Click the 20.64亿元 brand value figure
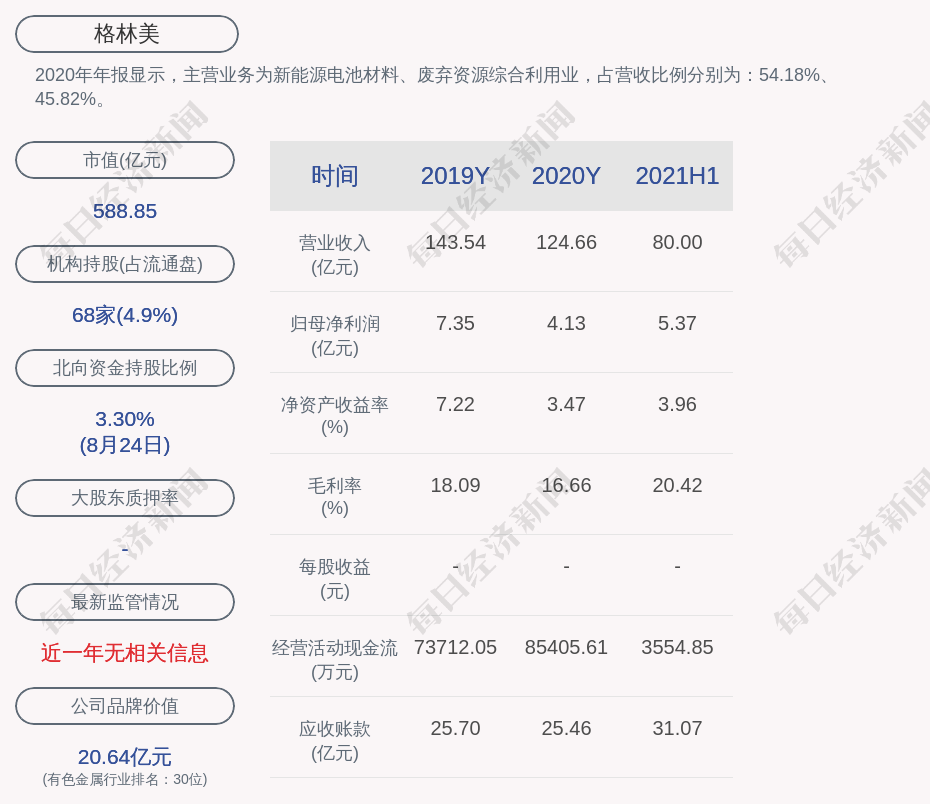Viewport: 930px width, 804px height. (x=125, y=757)
